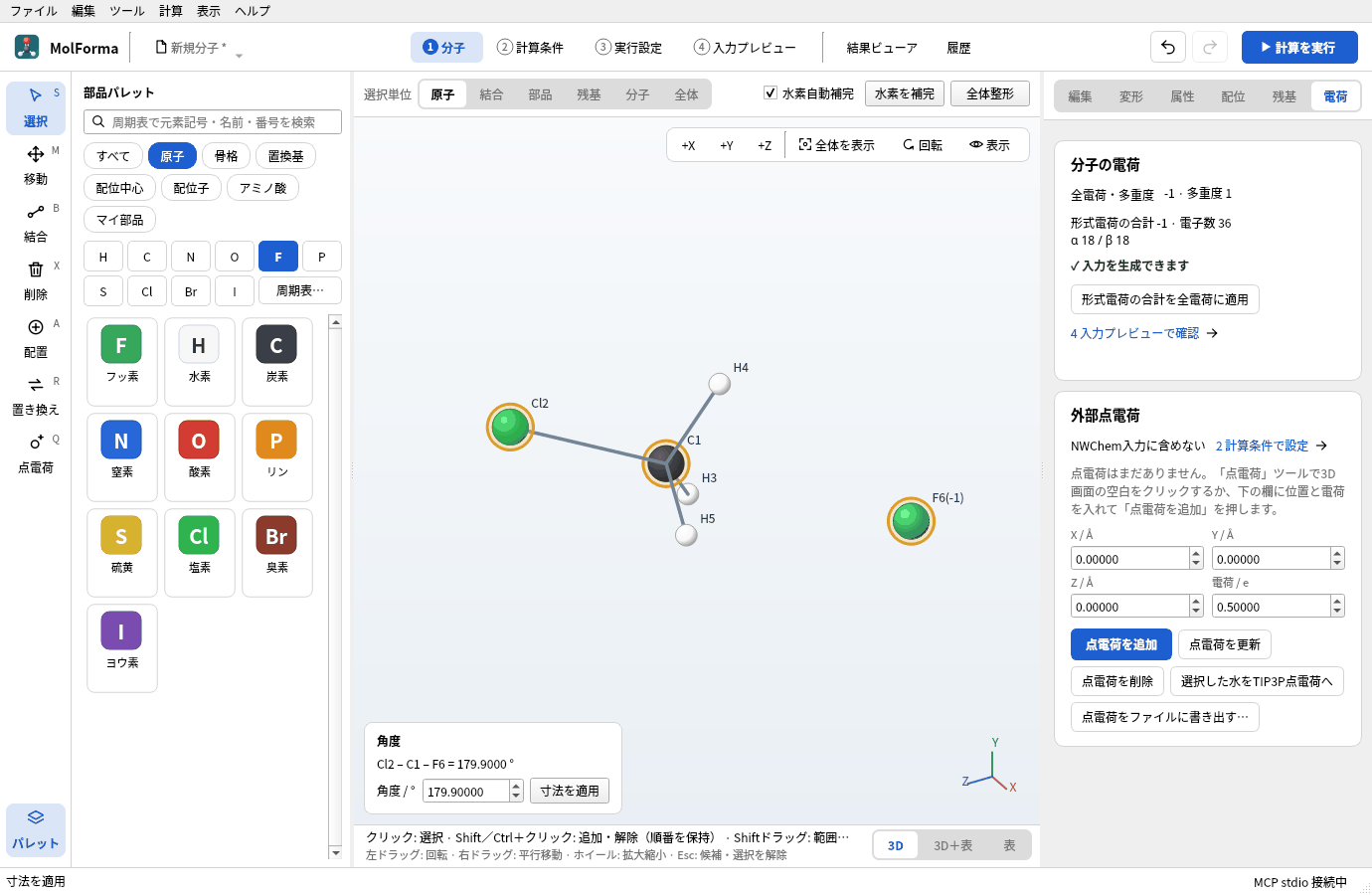Choose the 結合 bond tool
This screenshot has width=1372, height=895.
pos(36,223)
